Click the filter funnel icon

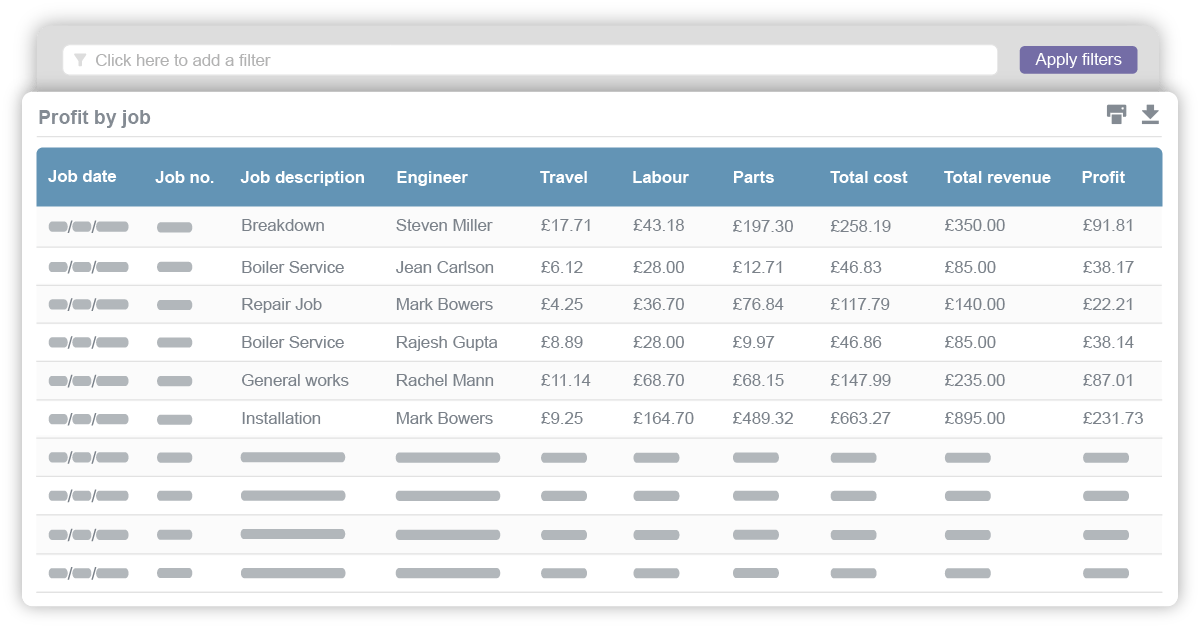(x=80, y=60)
